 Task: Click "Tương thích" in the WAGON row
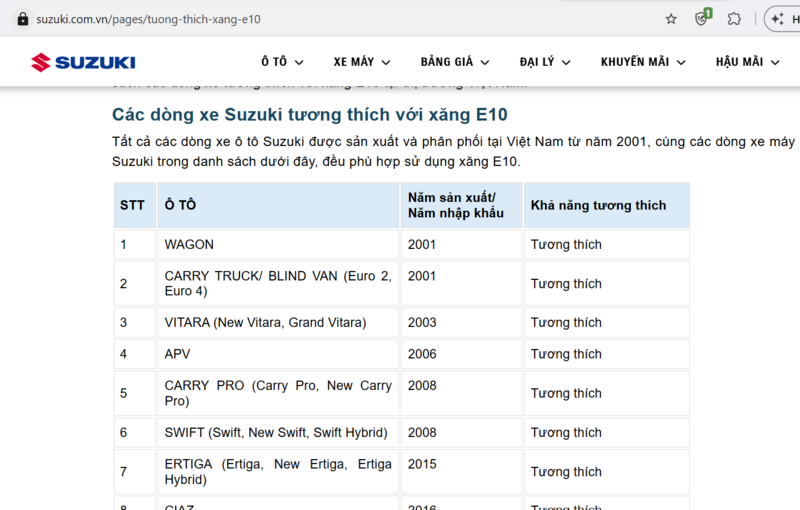pyautogui.click(x=566, y=245)
